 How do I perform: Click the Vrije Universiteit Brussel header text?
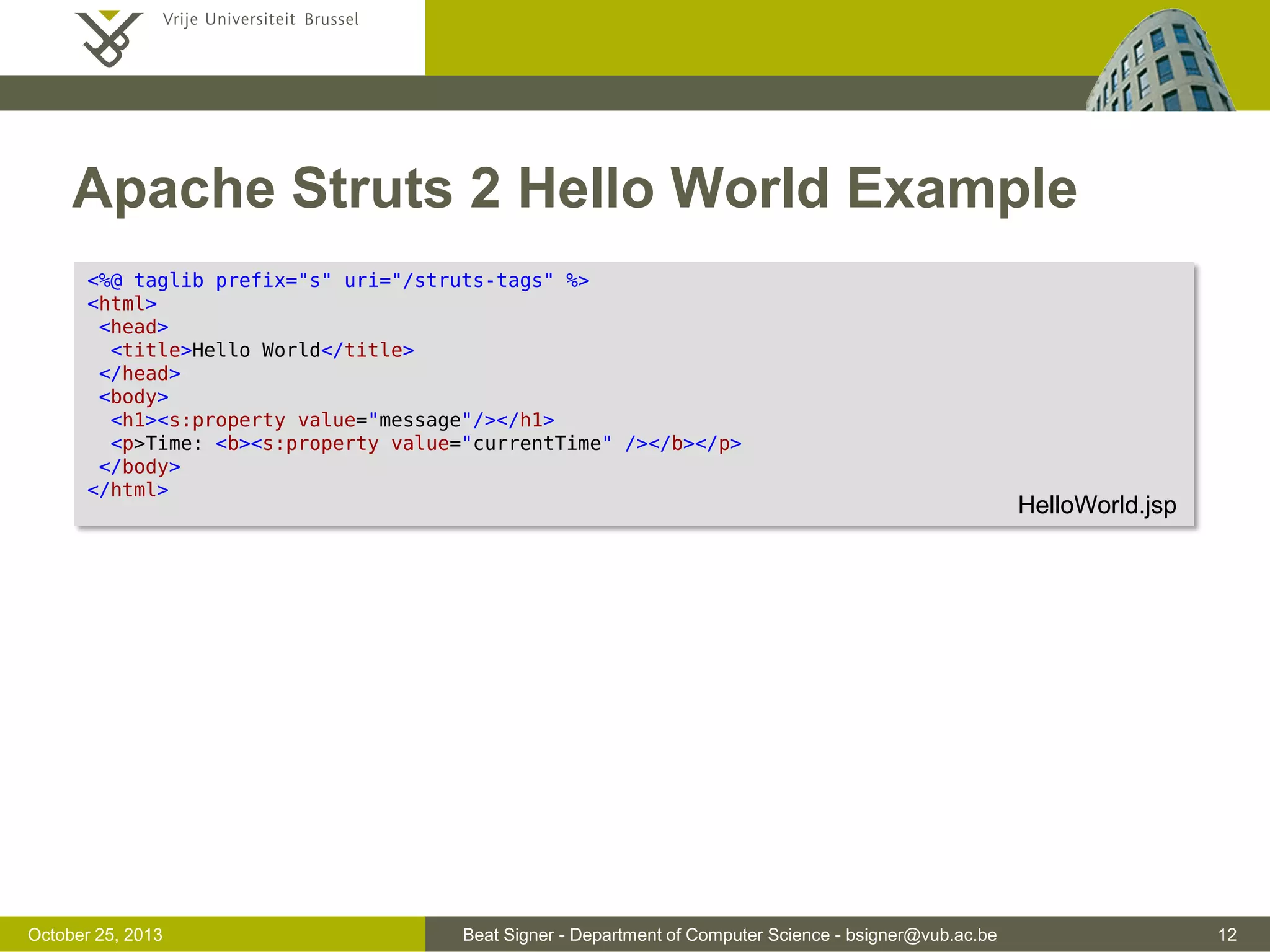261,20
